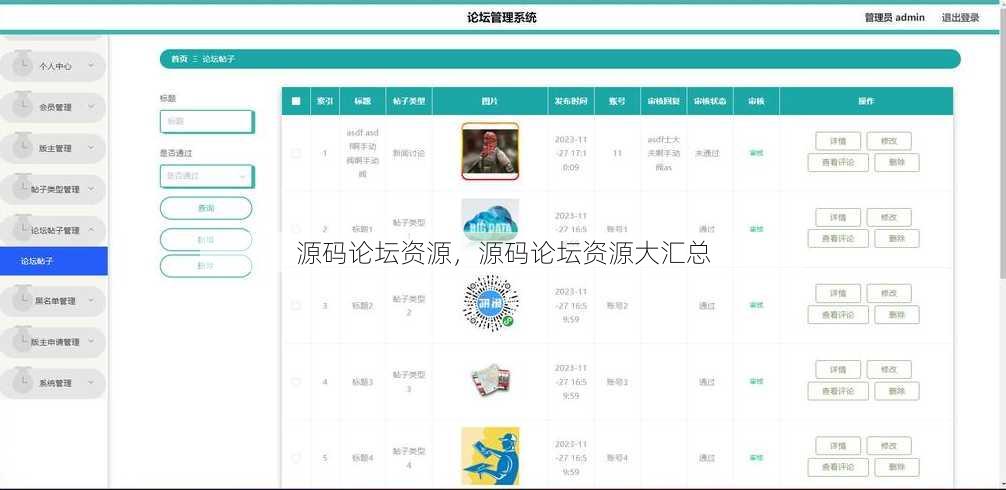Click the clock icon beside 版主申请管理
This screenshot has width=1006, height=490.
tap(22, 341)
